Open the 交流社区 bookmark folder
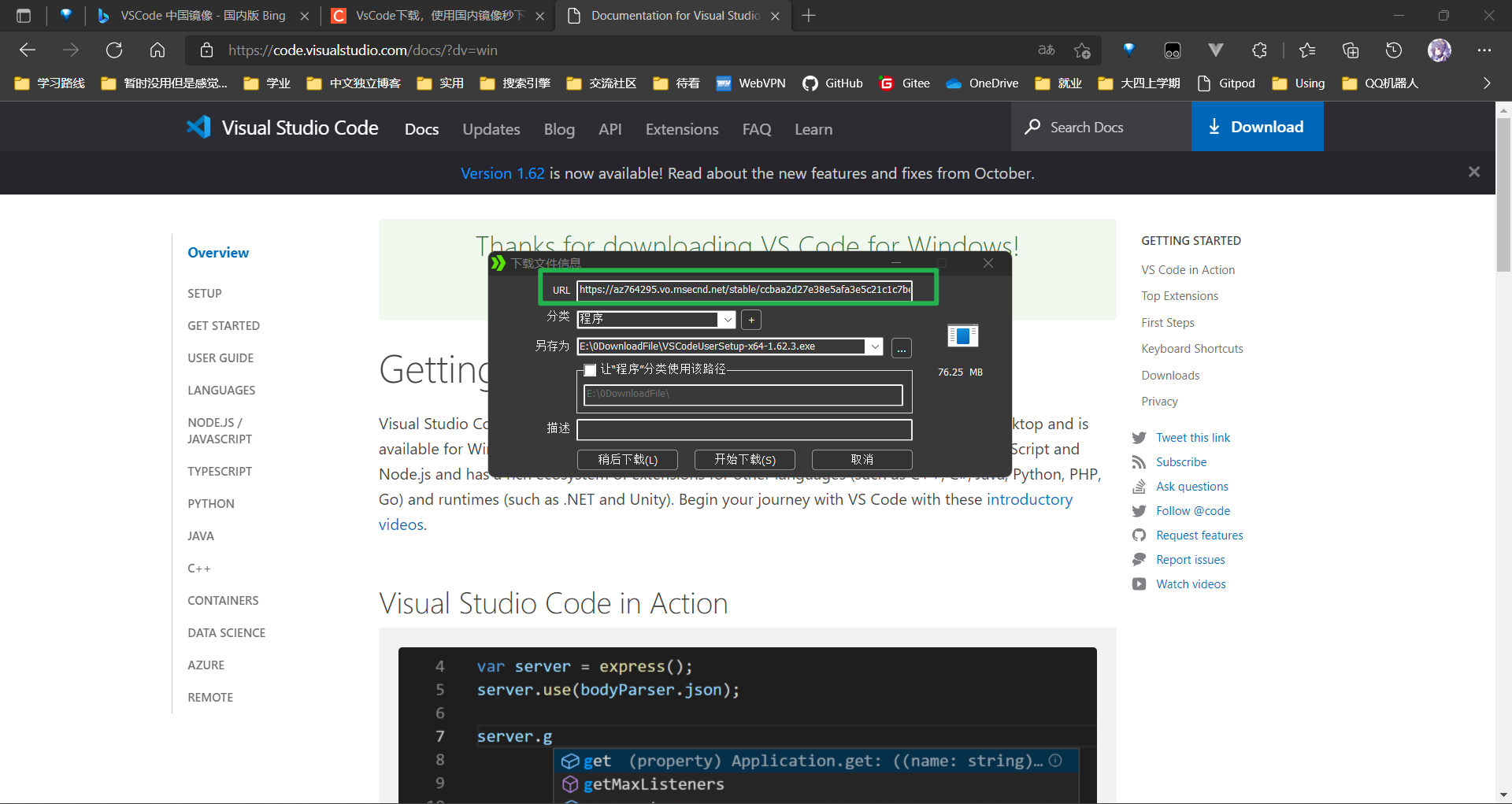Screen dimensions: 1512x804 (602, 83)
